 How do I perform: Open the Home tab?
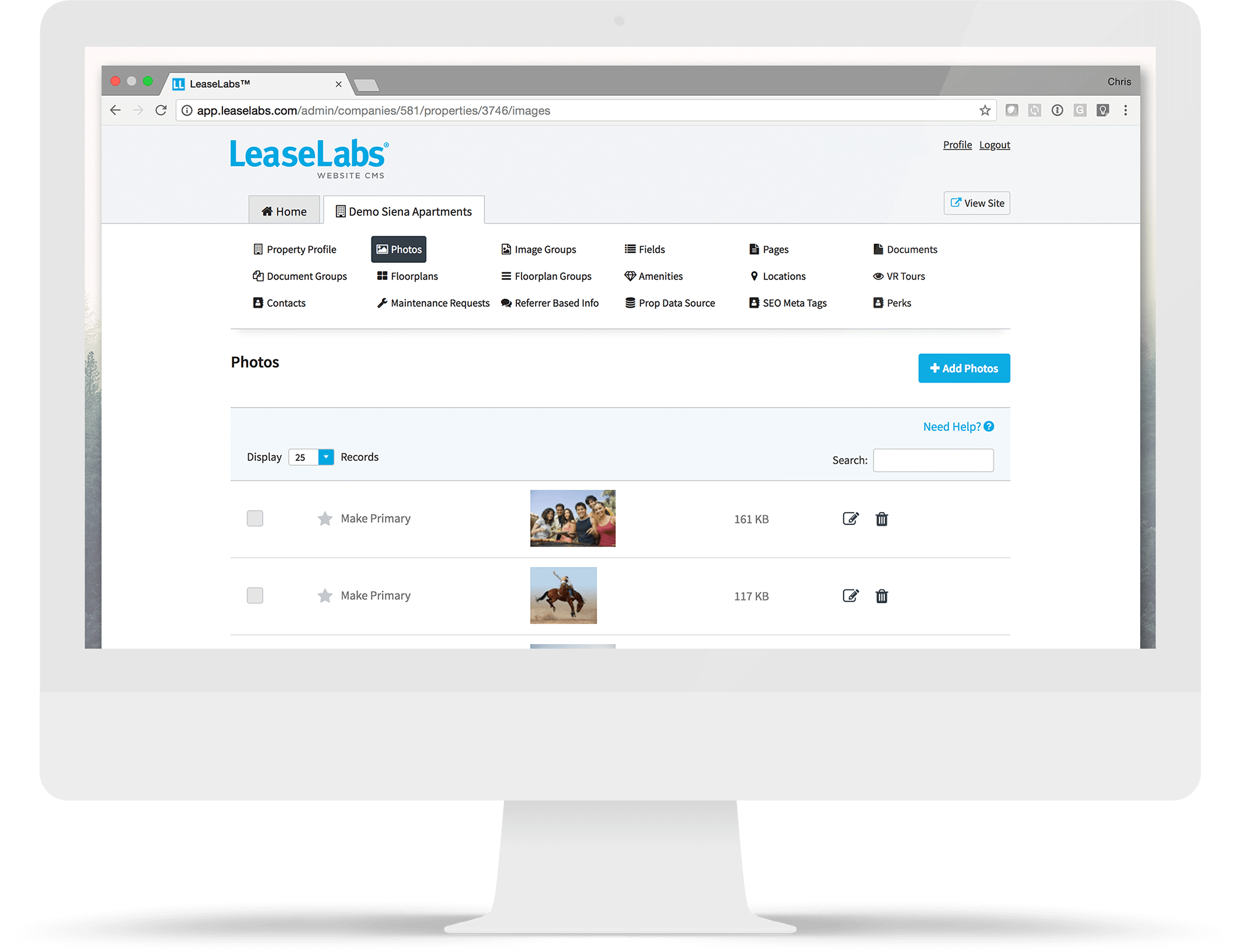click(x=285, y=211)
